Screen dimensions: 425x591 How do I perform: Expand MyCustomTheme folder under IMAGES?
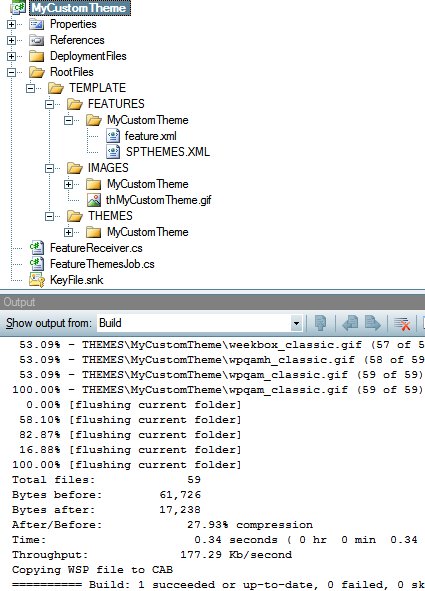(x=68, y=184)
